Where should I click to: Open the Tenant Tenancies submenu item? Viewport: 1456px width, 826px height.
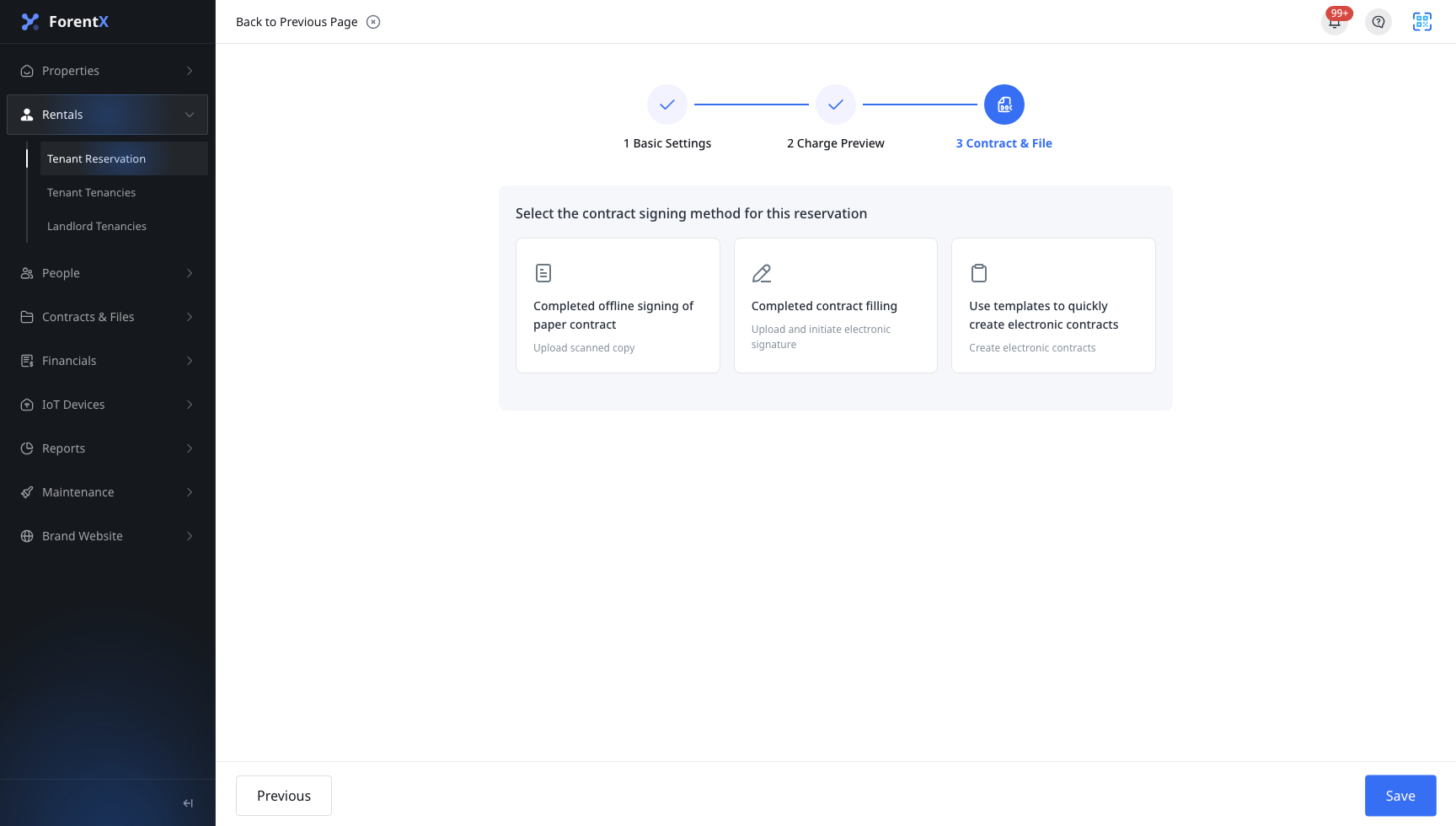point(124,192)
